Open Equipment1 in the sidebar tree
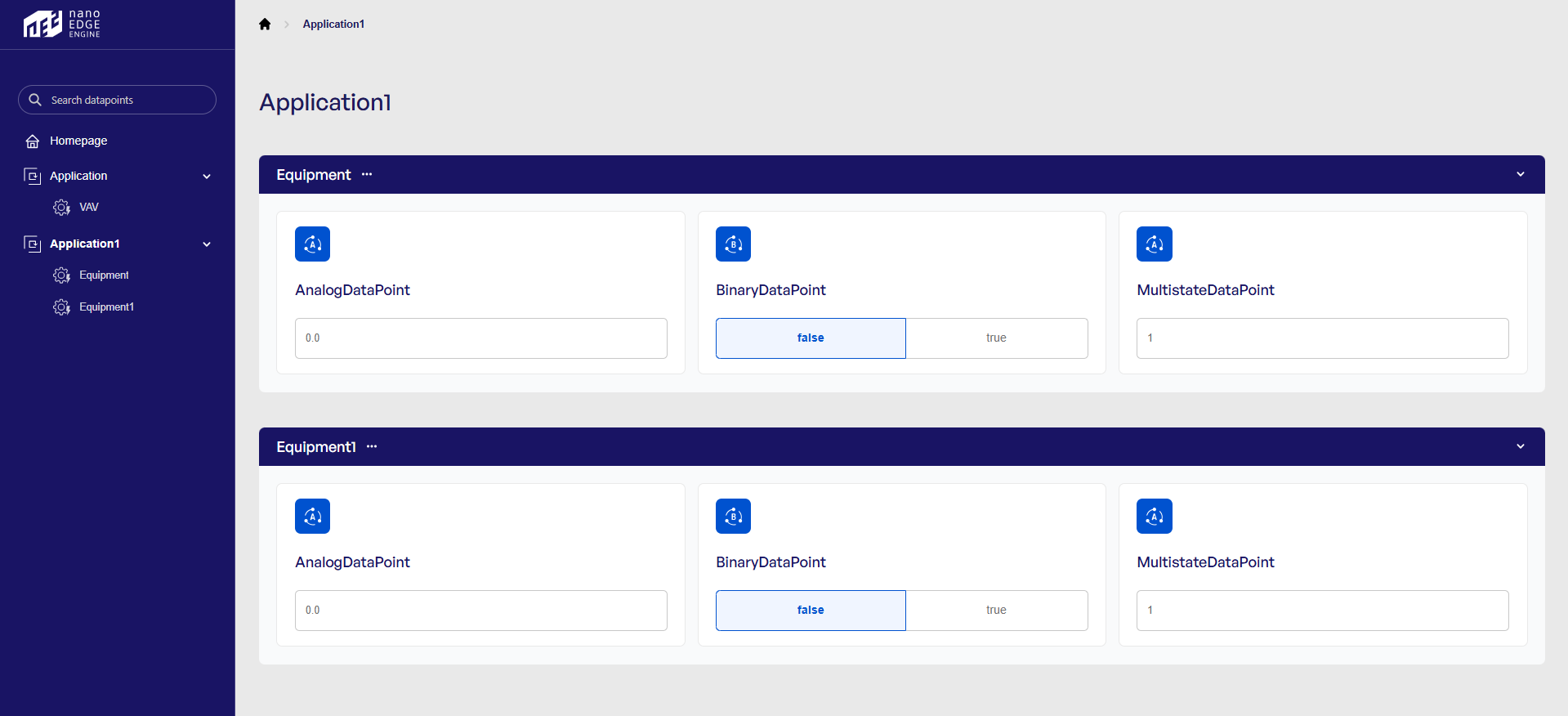Viewport: 1568px width, 716px height. coord(106,307)
